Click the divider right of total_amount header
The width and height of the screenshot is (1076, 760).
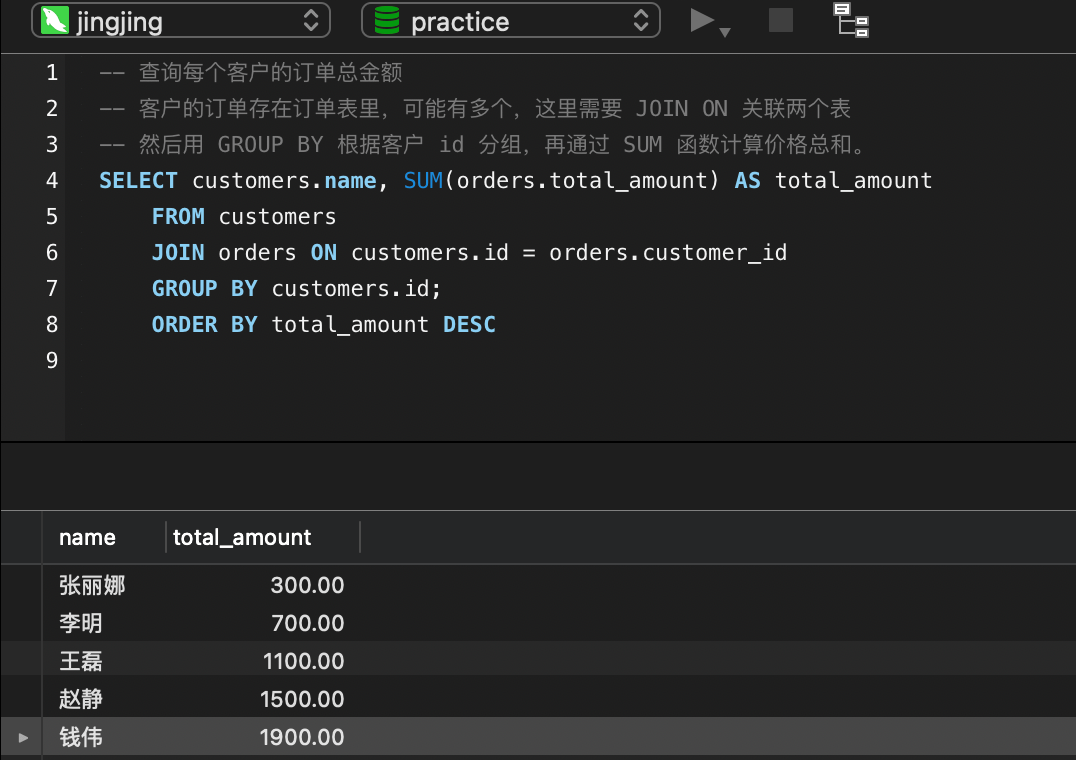[360, 537]
